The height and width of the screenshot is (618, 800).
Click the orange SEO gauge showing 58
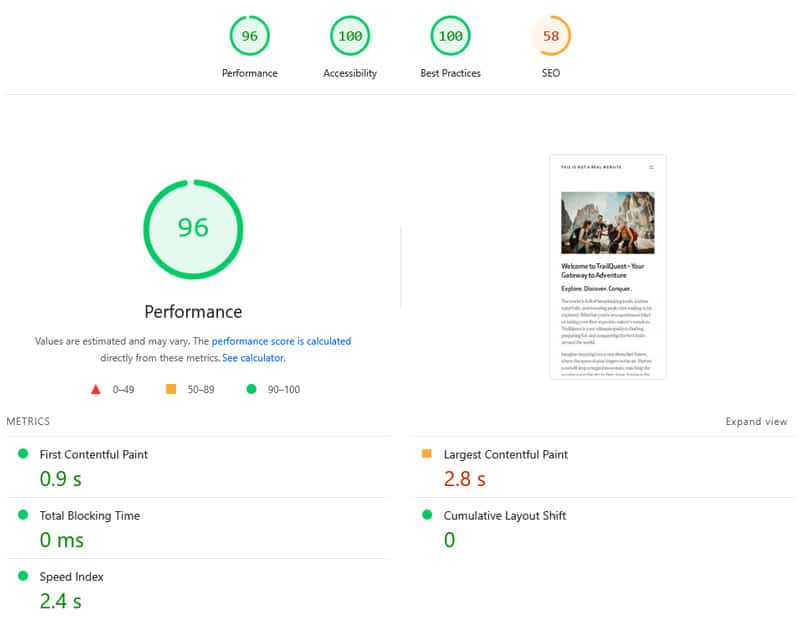pos(551,35)
